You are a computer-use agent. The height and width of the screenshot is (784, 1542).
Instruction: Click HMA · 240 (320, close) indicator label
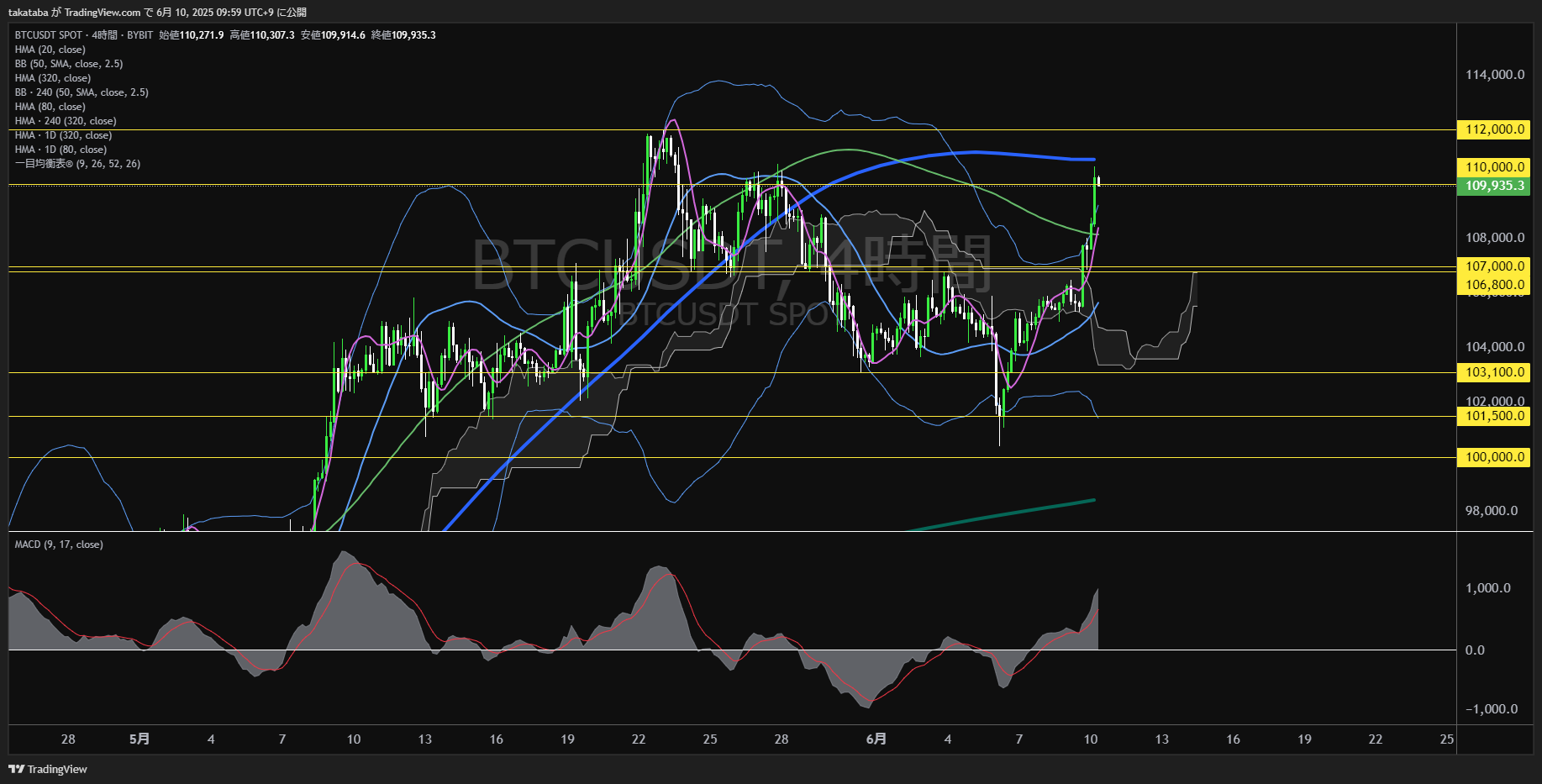[x=66, y=121]
